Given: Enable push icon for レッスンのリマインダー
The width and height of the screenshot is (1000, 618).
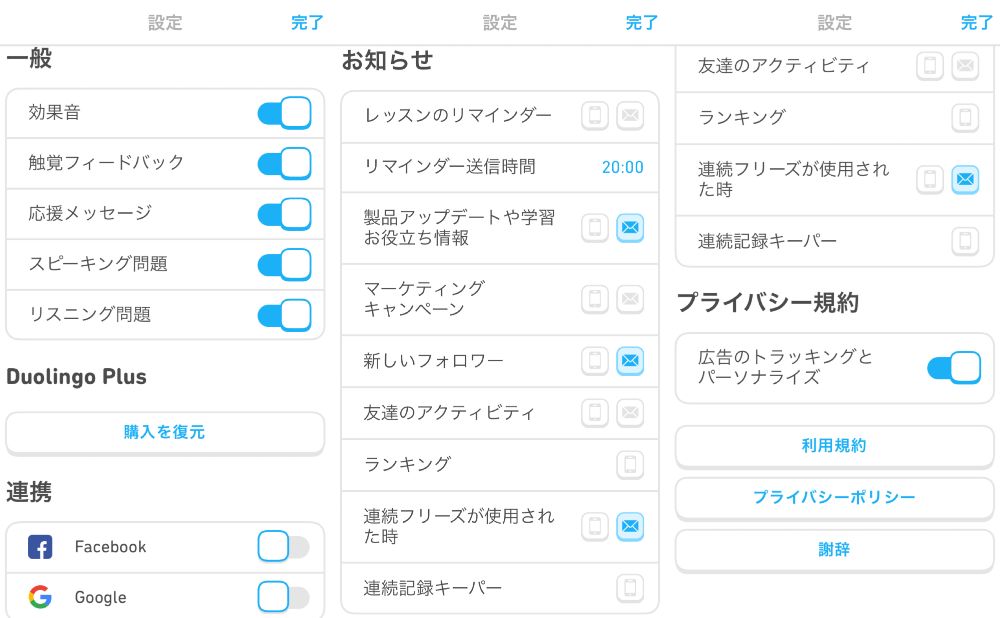Looking at the screenshot, I should tap(594, 115).
